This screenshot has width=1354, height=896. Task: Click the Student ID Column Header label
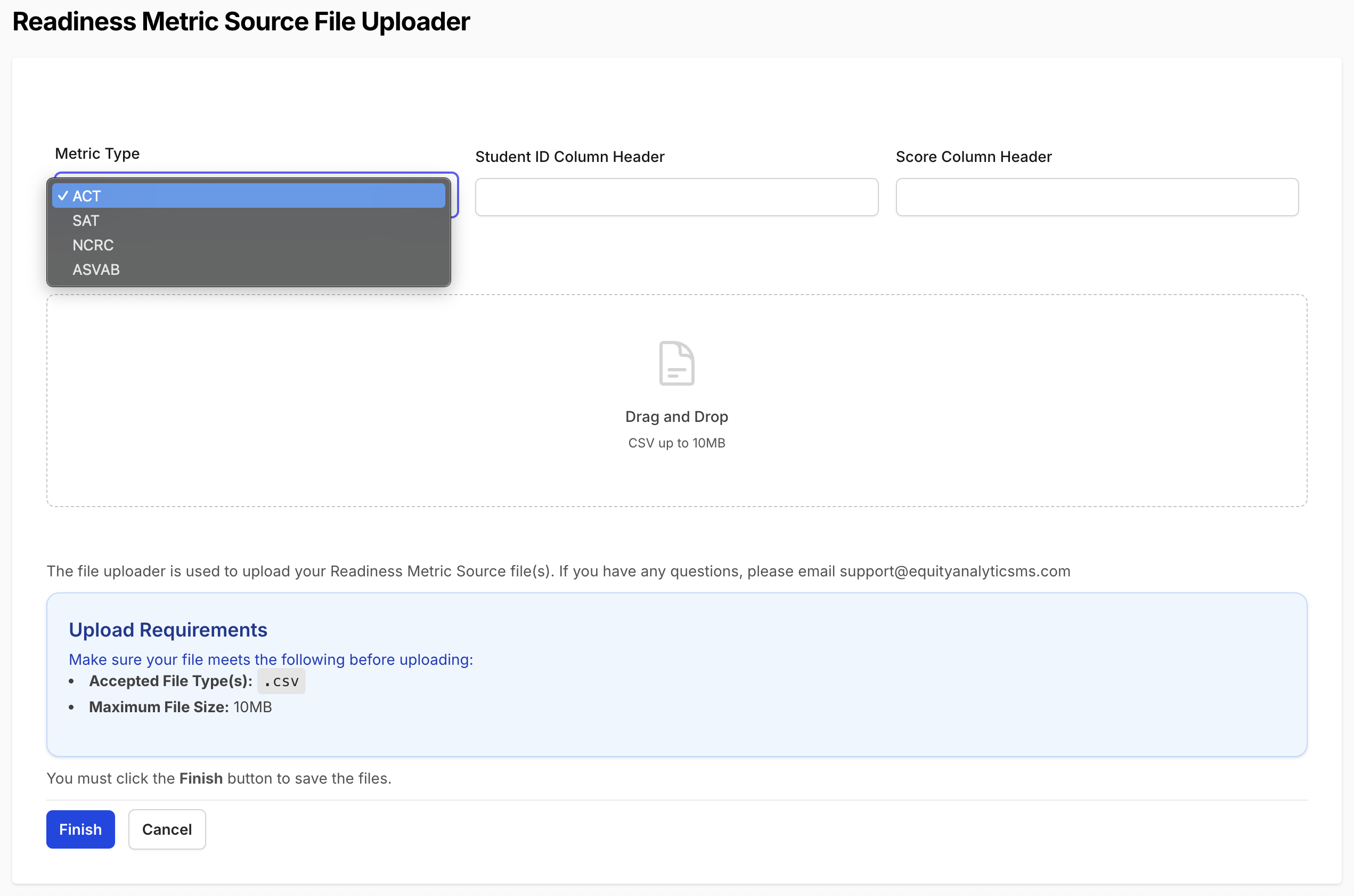pyautogui.click(x=569, y=157)
